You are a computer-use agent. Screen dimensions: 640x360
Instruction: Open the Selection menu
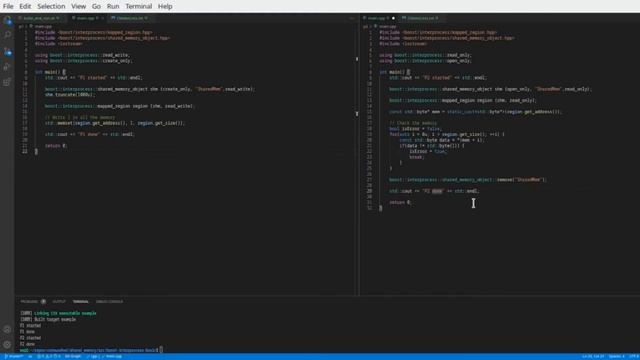[x=51, y=7]
